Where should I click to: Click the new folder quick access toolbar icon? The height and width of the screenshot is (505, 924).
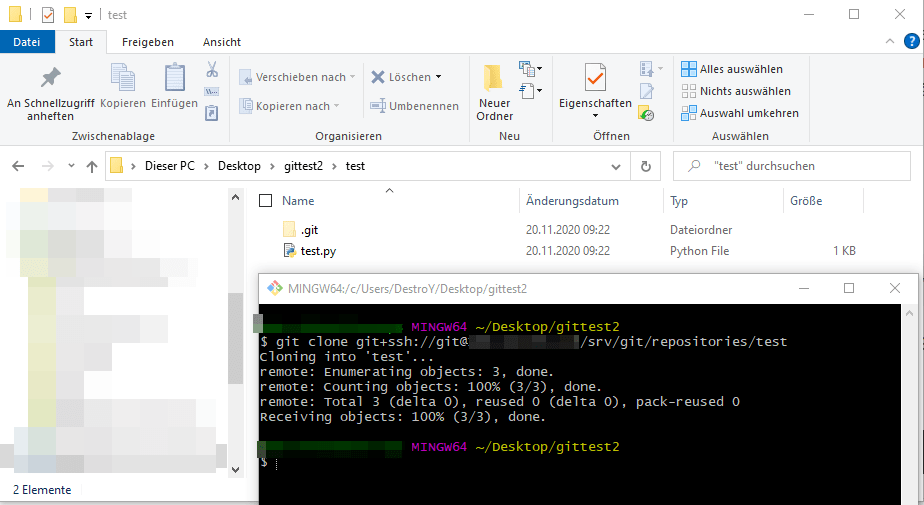click(70, 15)
